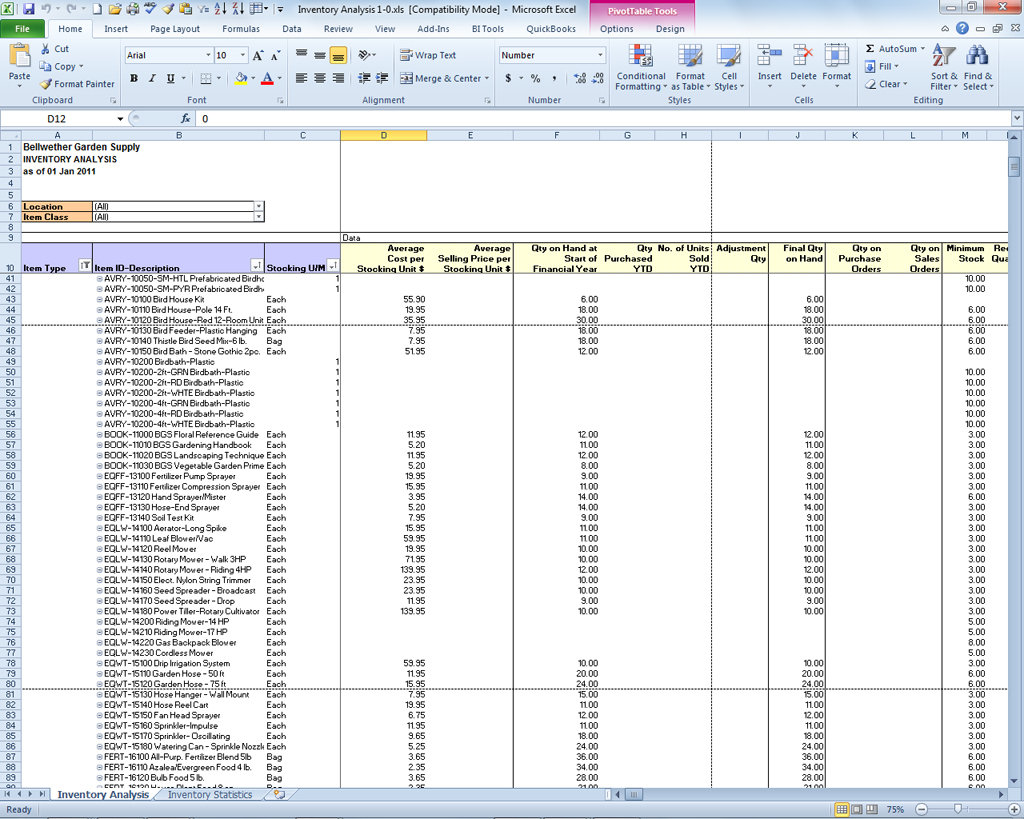This screenshot has width=1024, height=819.
Task: Switch to the Inventory Statistics sheet
Action: [210, 794]
